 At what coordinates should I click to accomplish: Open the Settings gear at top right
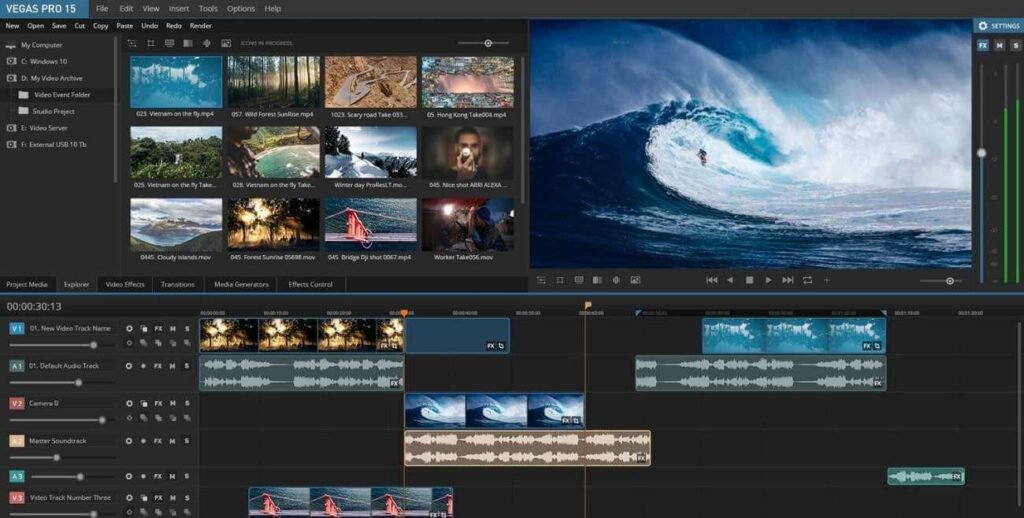(x=983, y=26)
